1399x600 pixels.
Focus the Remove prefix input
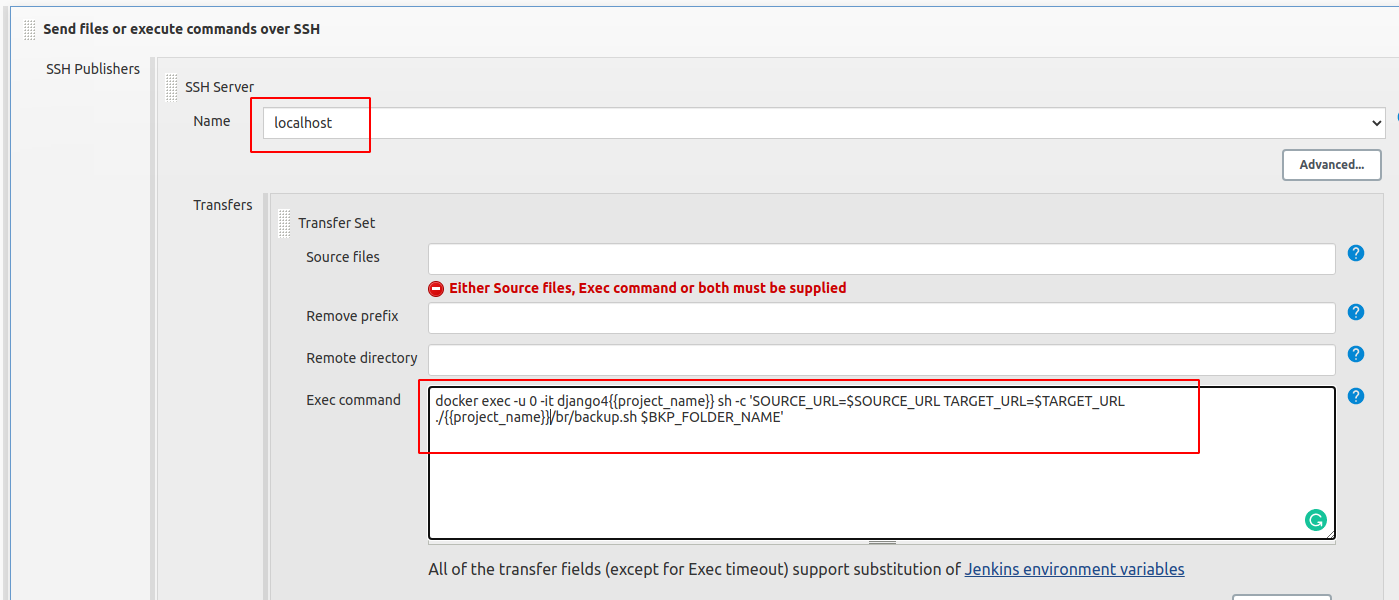[x=881, y=318]
